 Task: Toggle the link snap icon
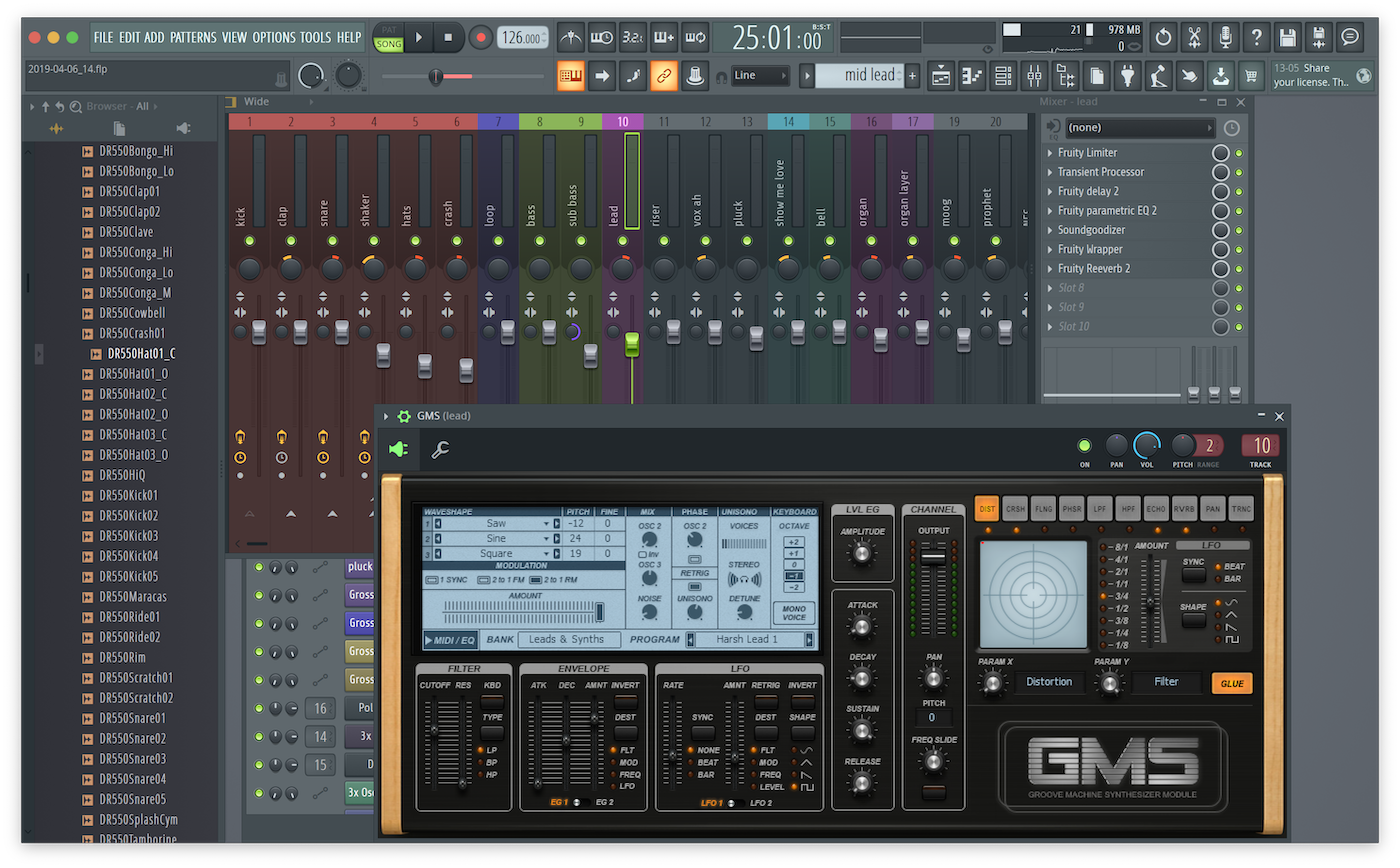coord(664,75)
